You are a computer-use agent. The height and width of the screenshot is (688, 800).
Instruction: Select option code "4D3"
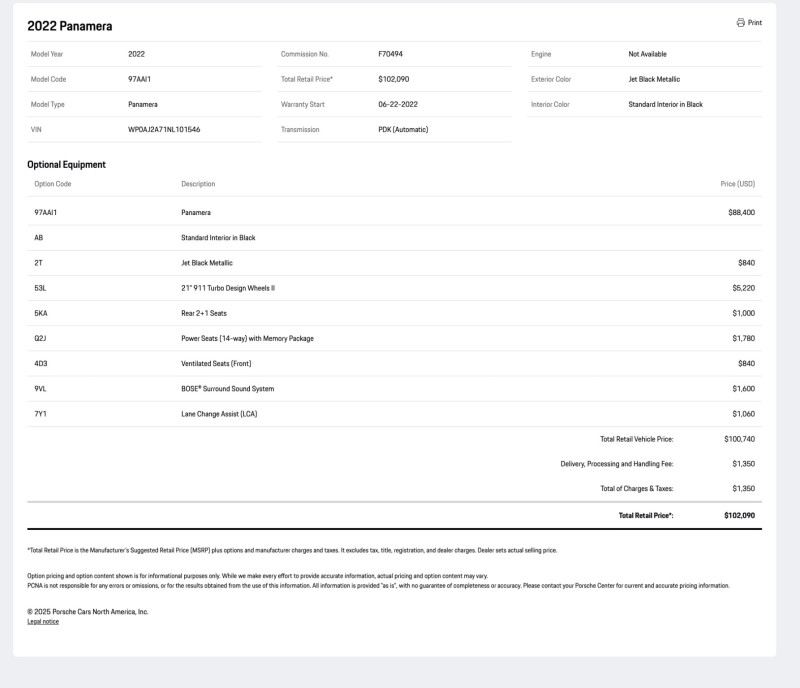click(x=41, y=363)
